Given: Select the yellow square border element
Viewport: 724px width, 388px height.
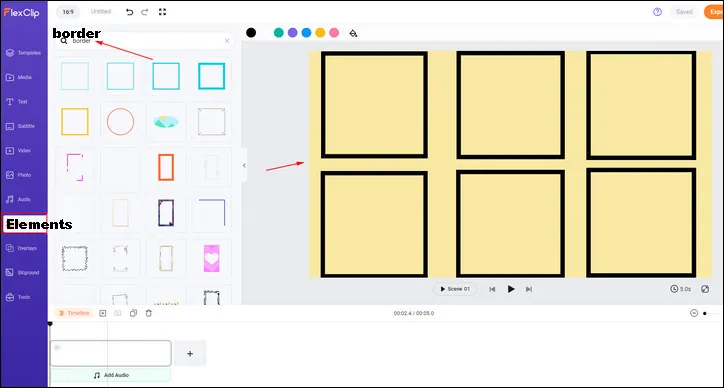Looking at the screenshot, I should (75, 122).
